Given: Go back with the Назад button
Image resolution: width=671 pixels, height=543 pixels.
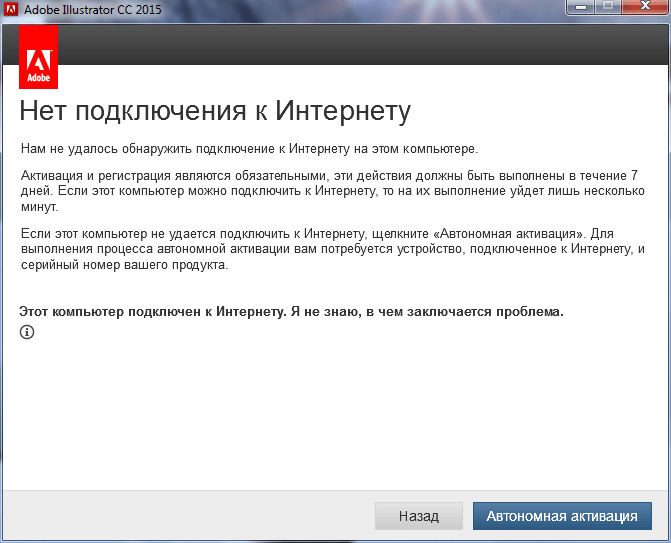Looking at the screenshot, I should coord(419,516).
